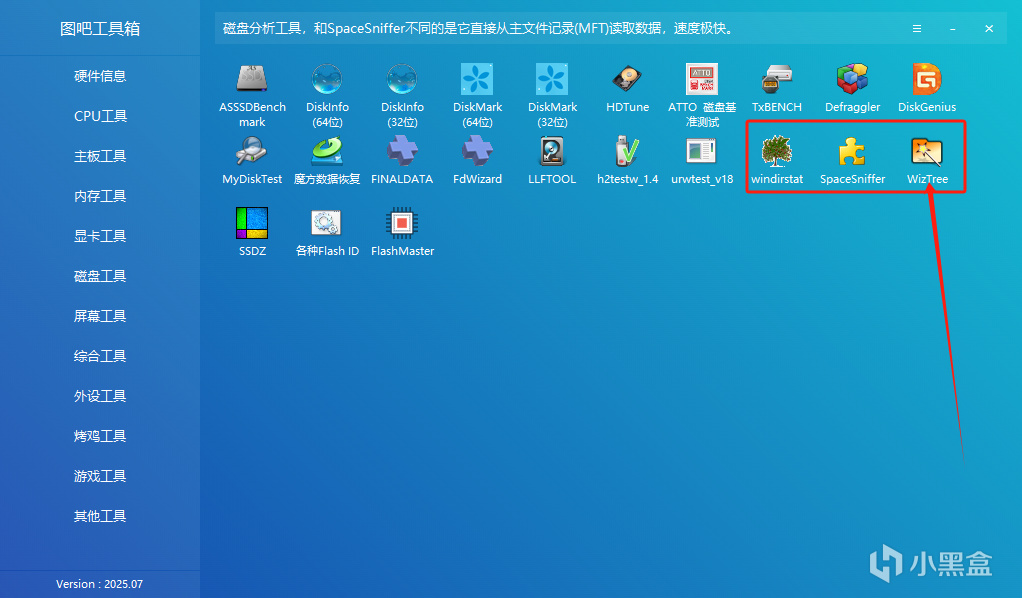Screen dimensions: 1022x598
Task: Launch DiskGenius partition tool
Action: point(927,88)
